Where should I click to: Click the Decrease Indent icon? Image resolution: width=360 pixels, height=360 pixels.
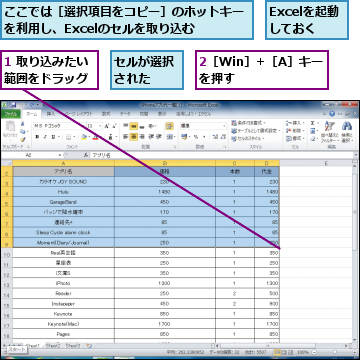point(151,137)
